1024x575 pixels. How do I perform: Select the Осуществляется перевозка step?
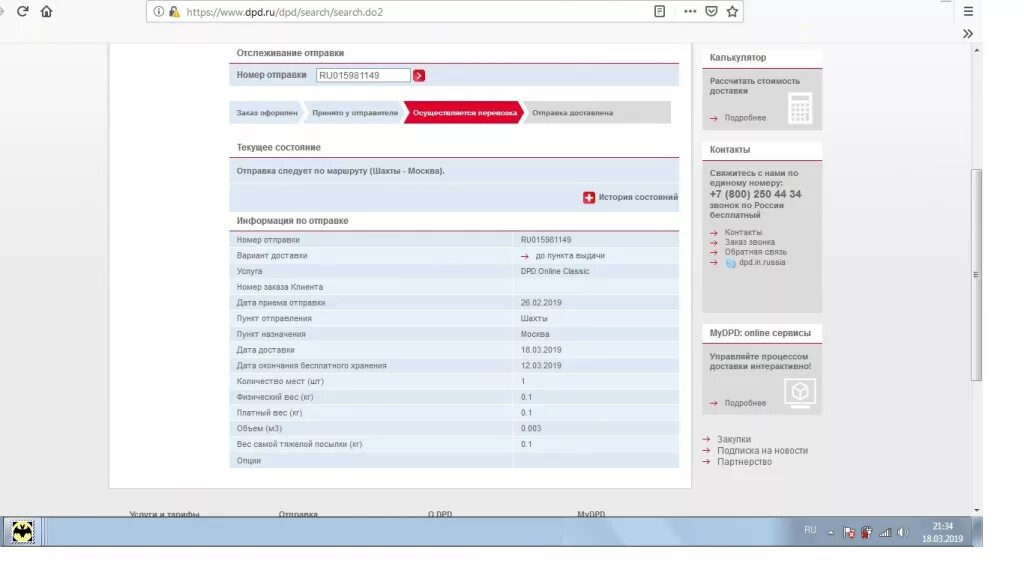click(464, 112)
